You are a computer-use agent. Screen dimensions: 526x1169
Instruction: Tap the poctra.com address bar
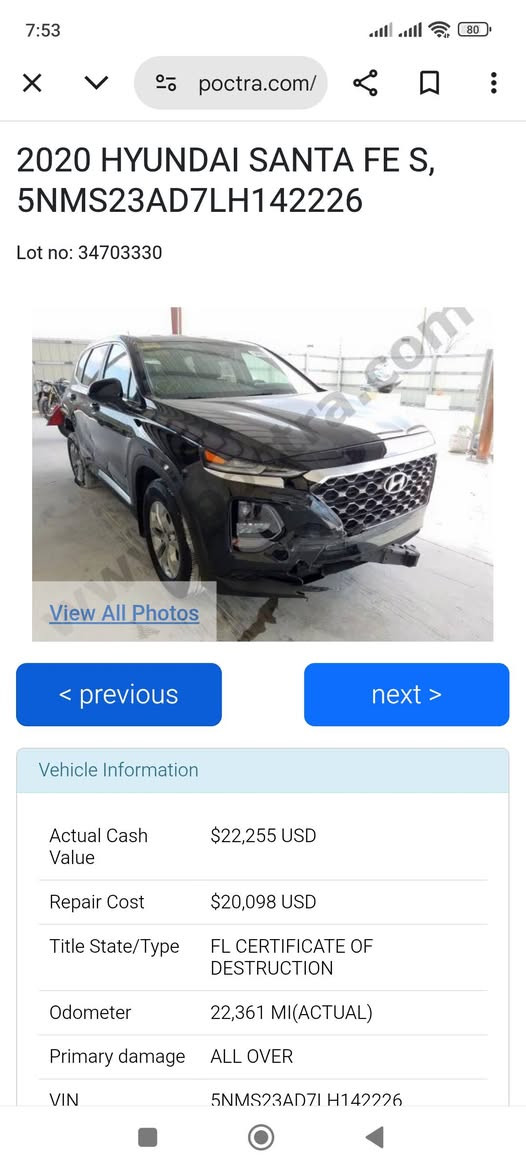(x=230, y=83)
